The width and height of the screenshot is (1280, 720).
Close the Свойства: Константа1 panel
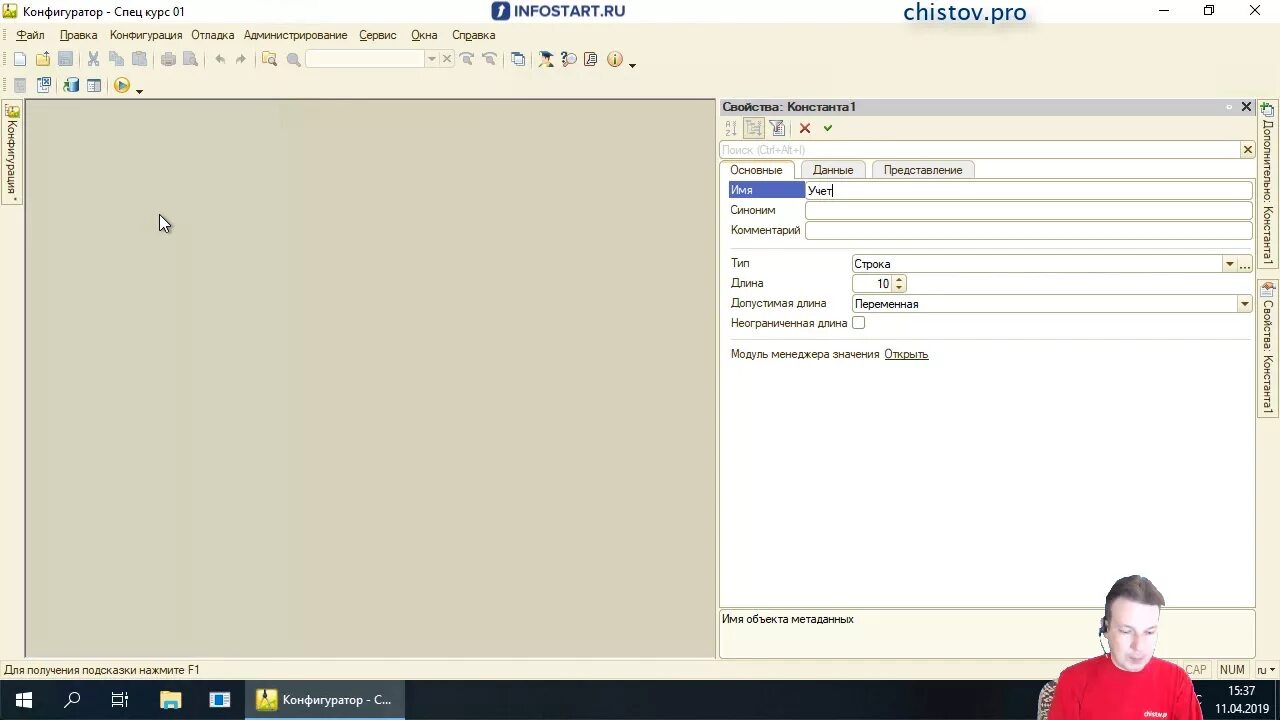point(1246,107)
